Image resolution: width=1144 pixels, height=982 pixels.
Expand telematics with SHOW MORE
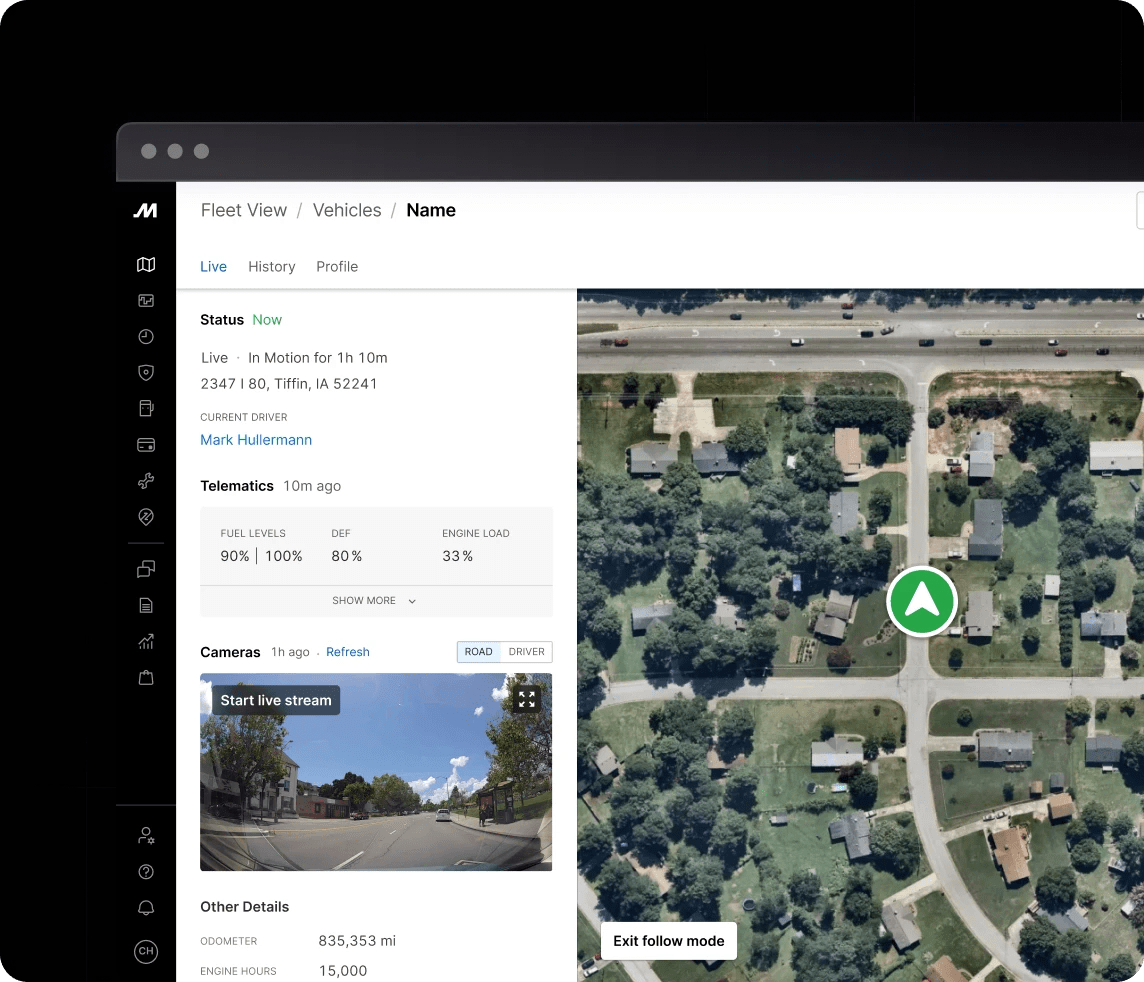click(x=375, y=601)
